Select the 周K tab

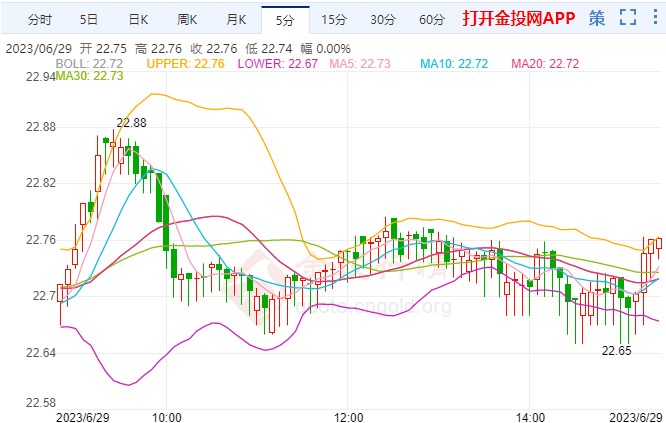(x=187, y=20)
